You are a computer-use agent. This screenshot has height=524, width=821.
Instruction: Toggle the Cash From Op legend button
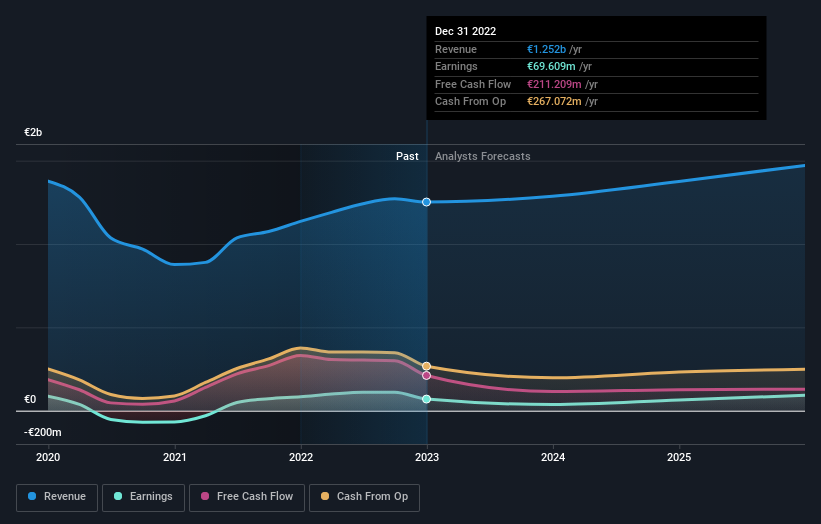(x=364, y=497)
